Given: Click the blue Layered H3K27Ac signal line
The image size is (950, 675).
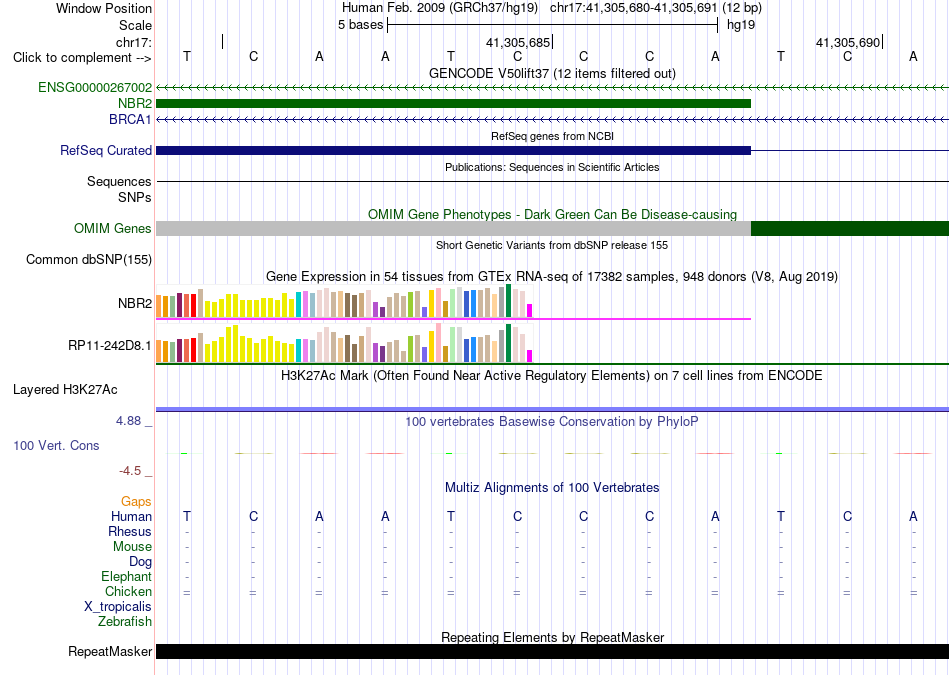Looking at the screenshot, I should coord(553,410).
